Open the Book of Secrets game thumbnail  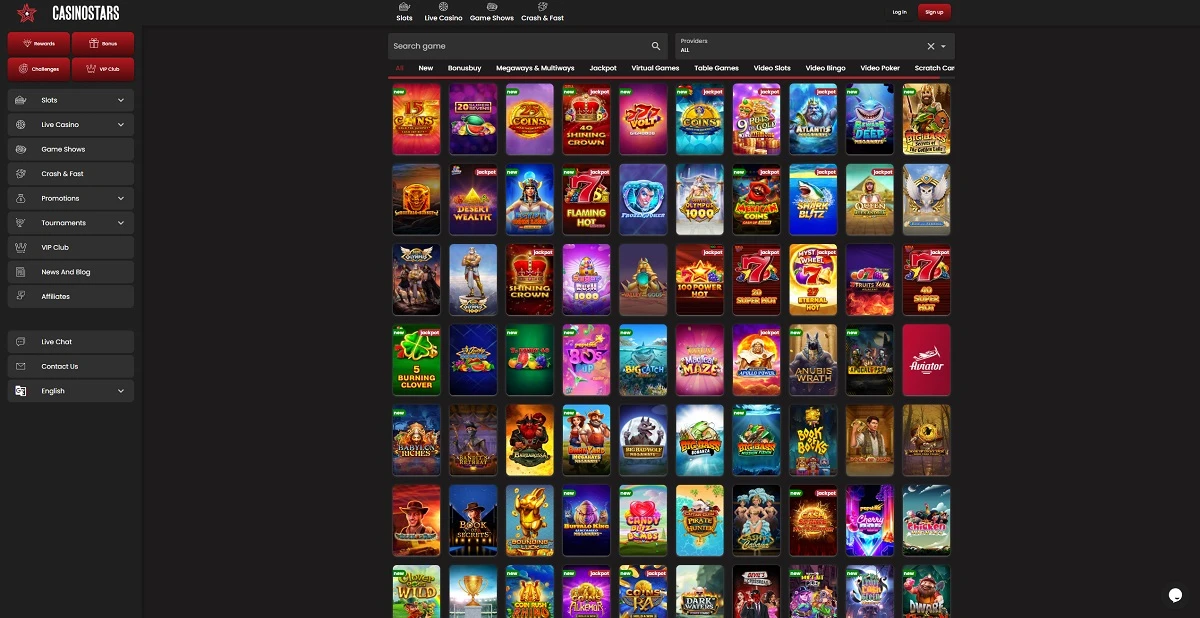click(473, 520)
